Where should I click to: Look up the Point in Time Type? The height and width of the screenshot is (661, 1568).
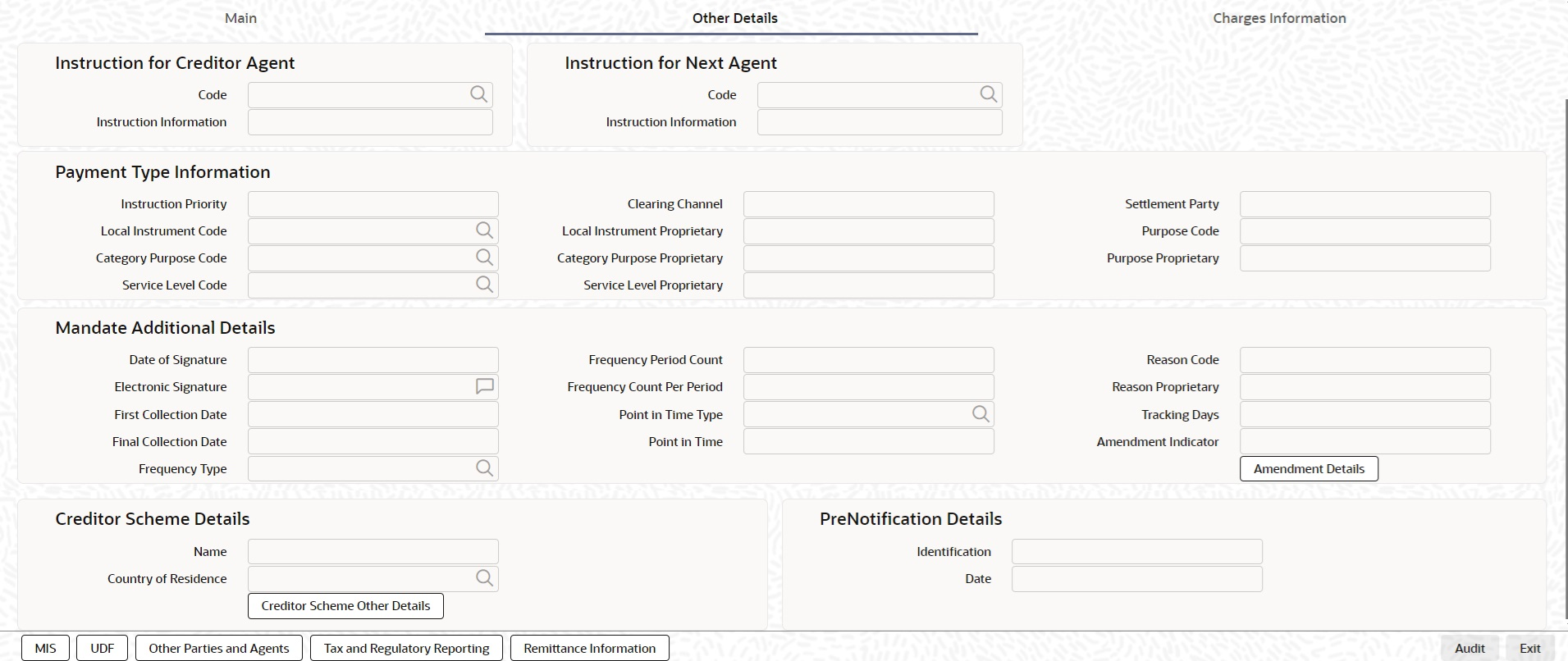point(980,414)
